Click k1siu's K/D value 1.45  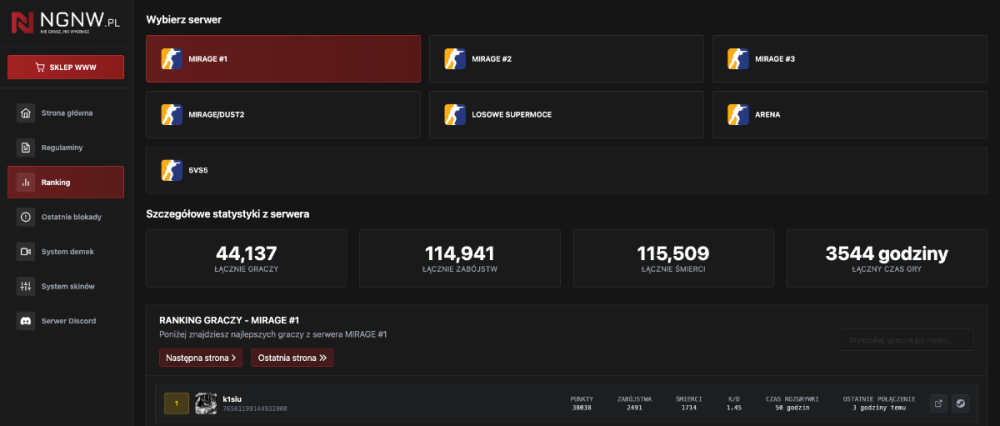tap(734, 408)
